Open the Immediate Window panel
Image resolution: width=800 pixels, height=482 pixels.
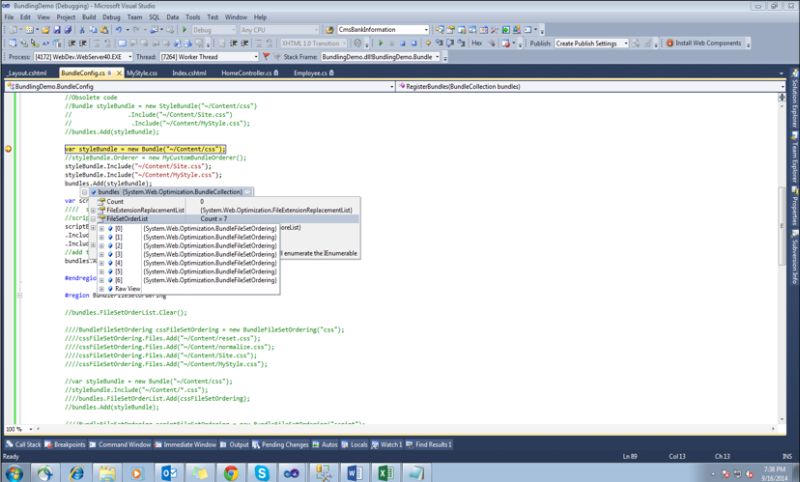(x=192, y=444)
